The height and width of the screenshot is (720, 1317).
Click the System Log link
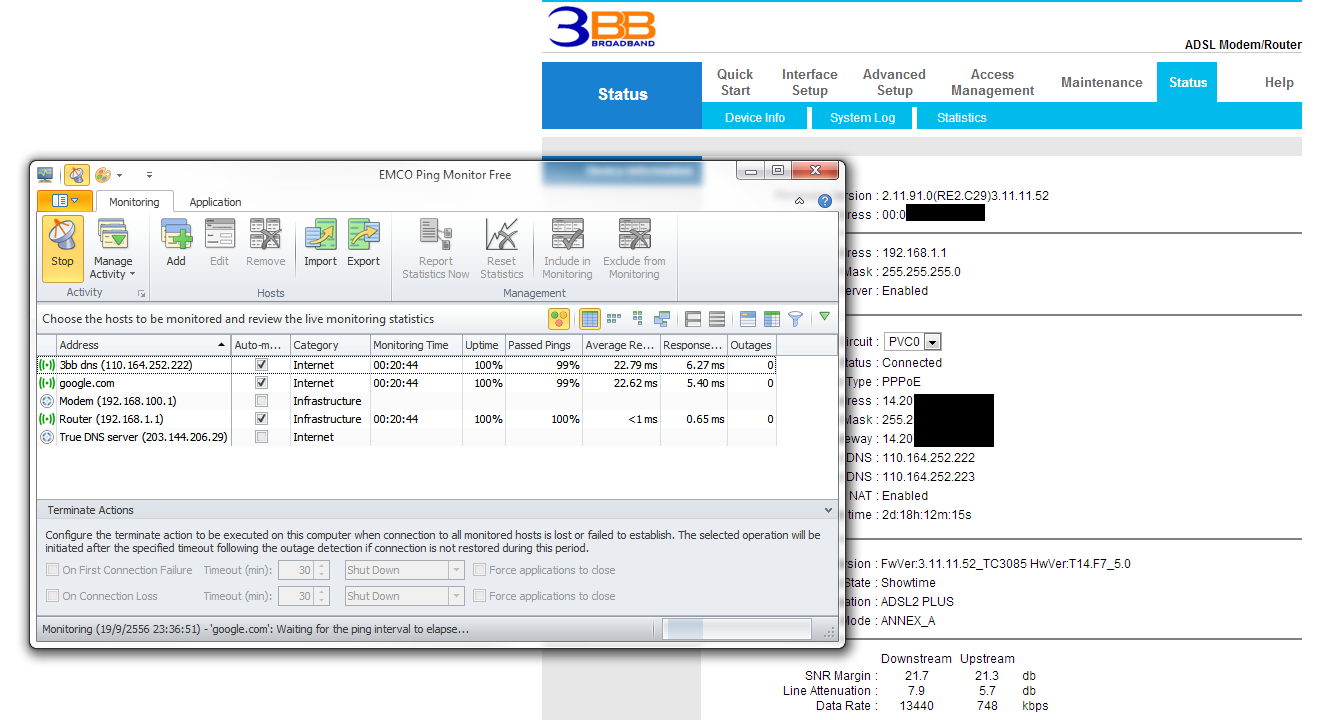(863, 118)
